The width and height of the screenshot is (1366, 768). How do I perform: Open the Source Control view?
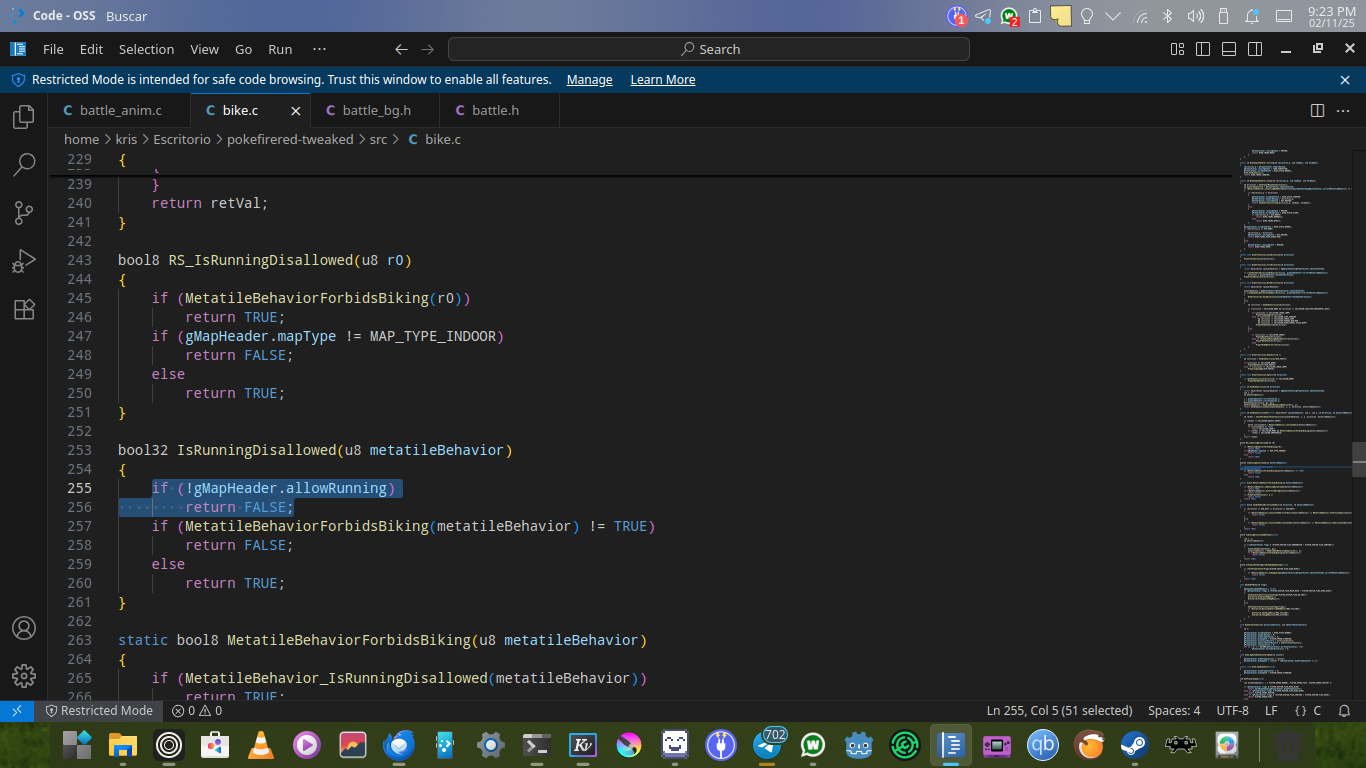click(x=24, y=212)
